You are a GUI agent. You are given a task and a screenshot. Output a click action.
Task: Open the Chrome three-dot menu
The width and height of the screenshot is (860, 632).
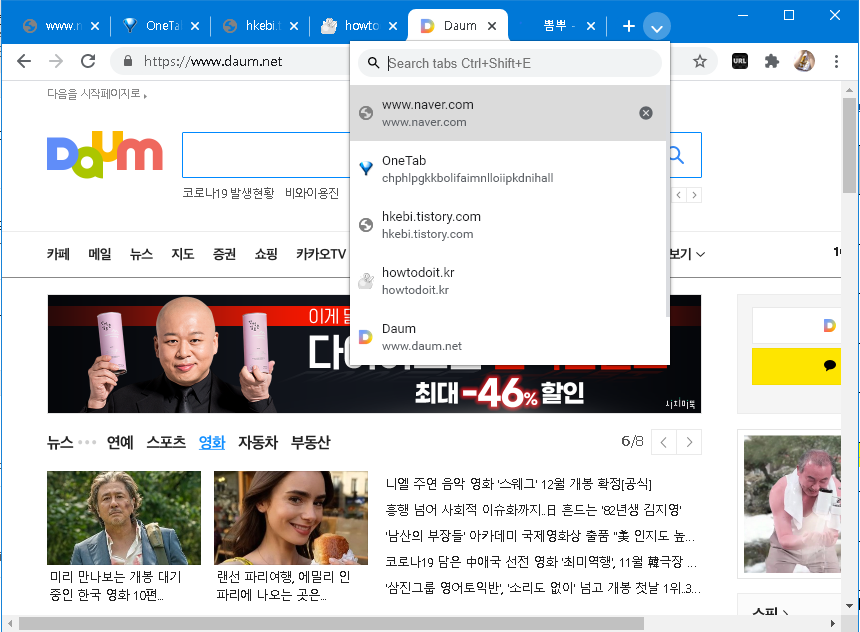coord(837,61)
